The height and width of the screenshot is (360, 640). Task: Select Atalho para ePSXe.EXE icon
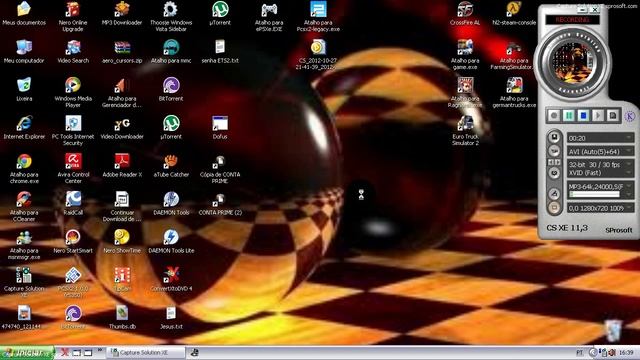pyautogui.click(x=269, y=17)
